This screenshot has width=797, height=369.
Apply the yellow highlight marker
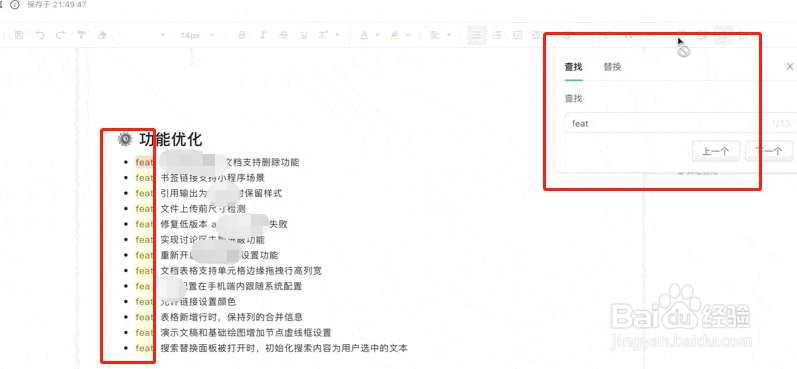(394, 35)
